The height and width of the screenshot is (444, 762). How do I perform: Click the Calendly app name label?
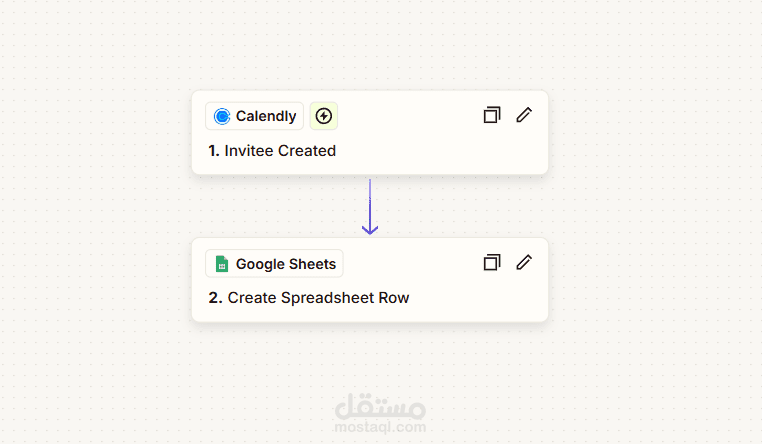pyautogui.click(x=266, y=116)
